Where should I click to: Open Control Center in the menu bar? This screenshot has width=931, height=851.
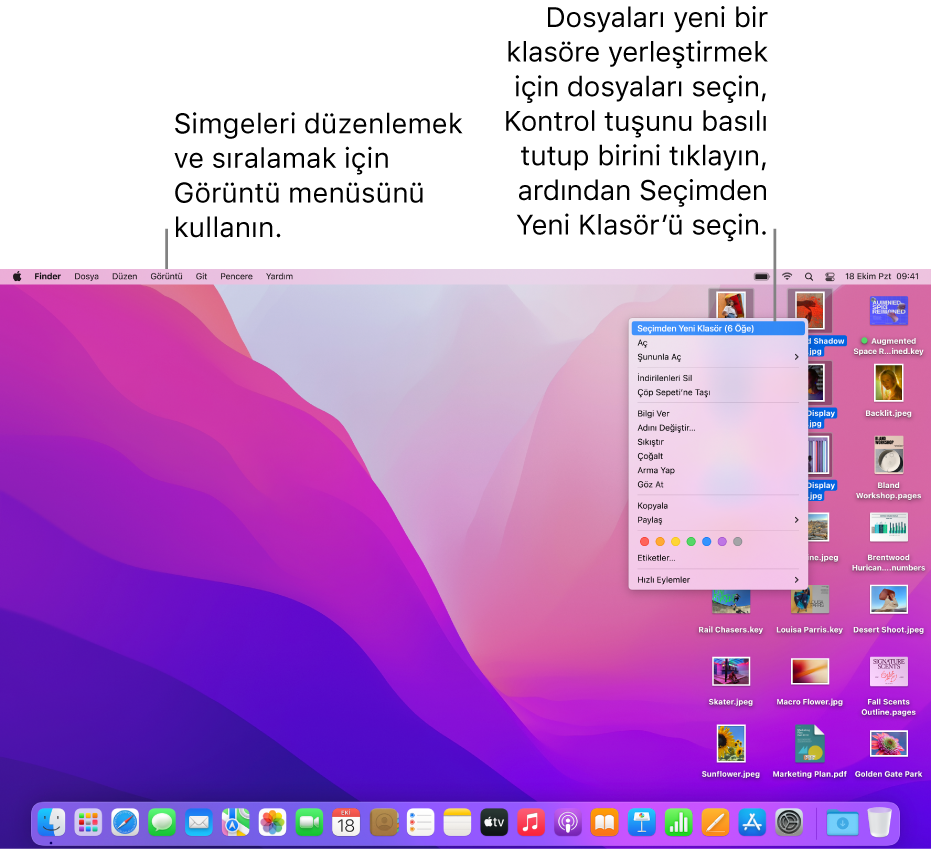point(829,276)
